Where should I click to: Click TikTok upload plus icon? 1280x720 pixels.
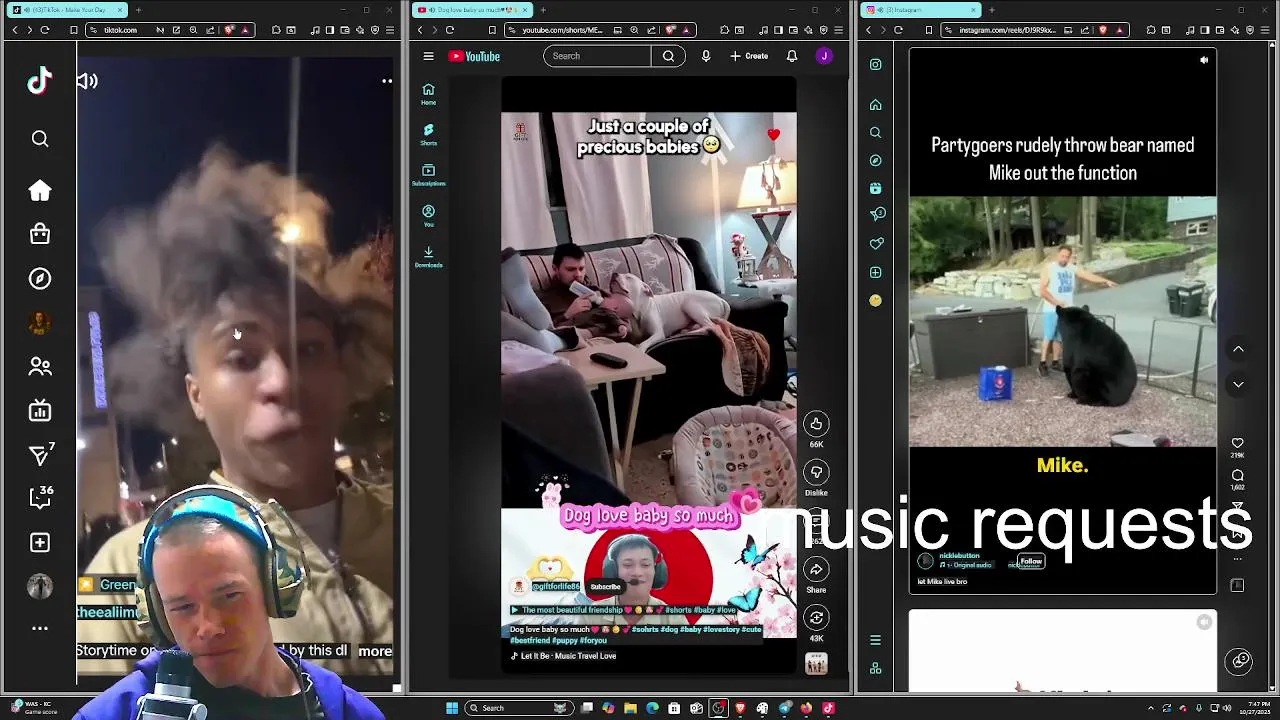40,542
